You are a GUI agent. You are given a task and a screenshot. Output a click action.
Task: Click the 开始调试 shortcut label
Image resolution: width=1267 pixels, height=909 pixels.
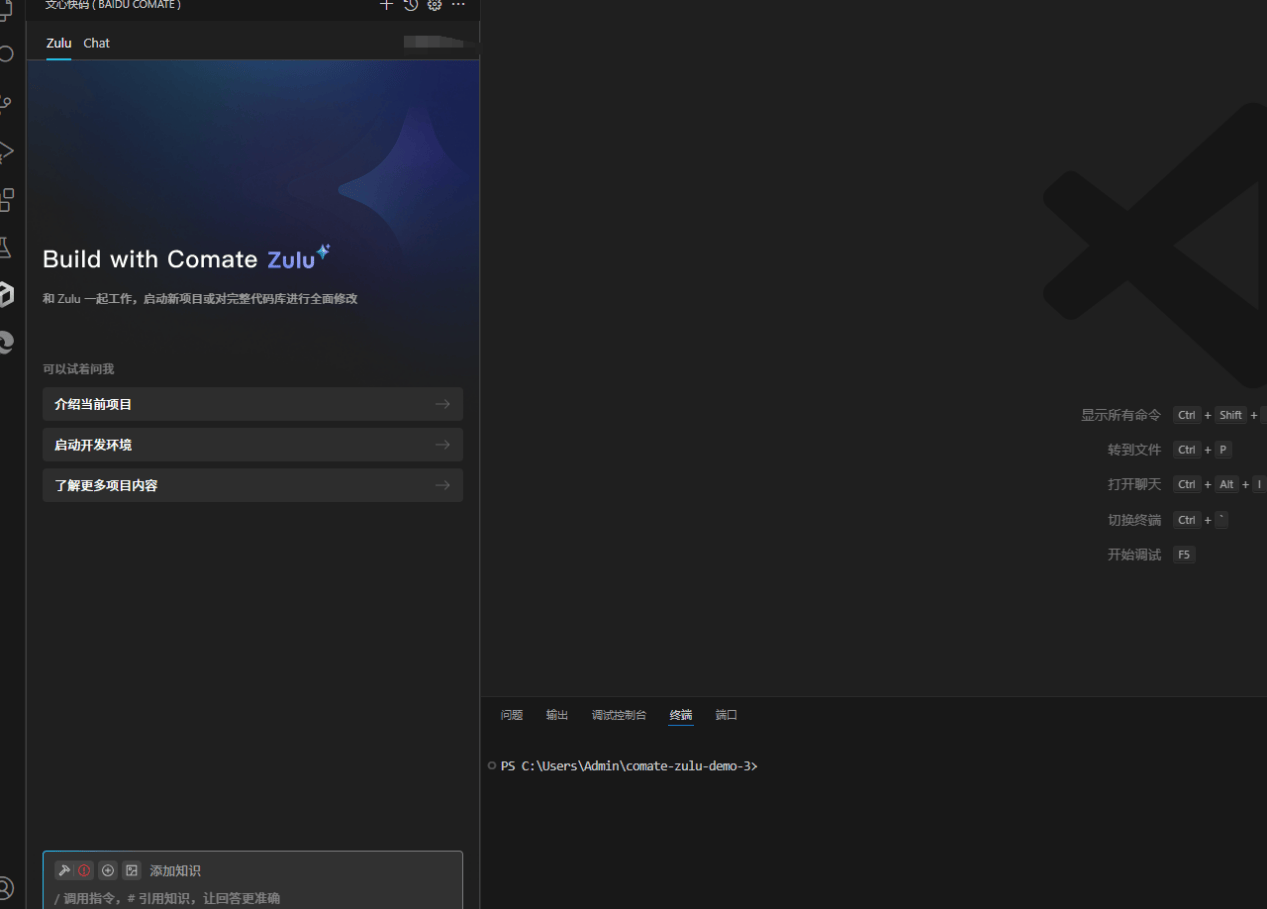click(1134, 555)
